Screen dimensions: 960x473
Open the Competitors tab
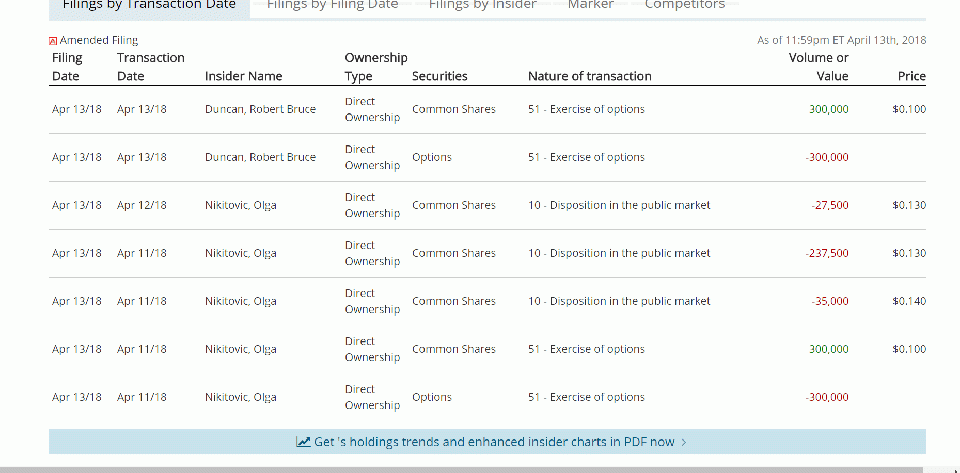[x=685, y=5]
